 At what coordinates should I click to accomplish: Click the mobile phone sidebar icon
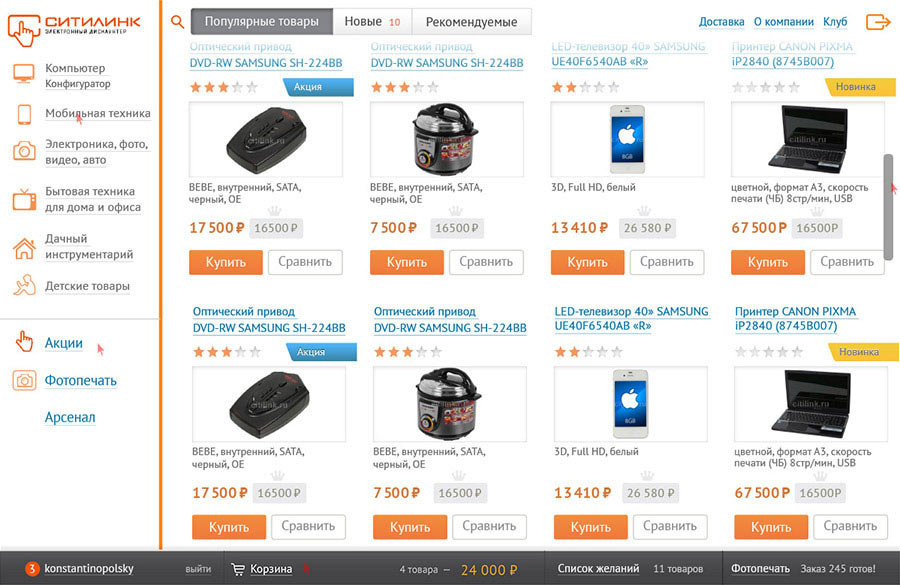(24, 114)
